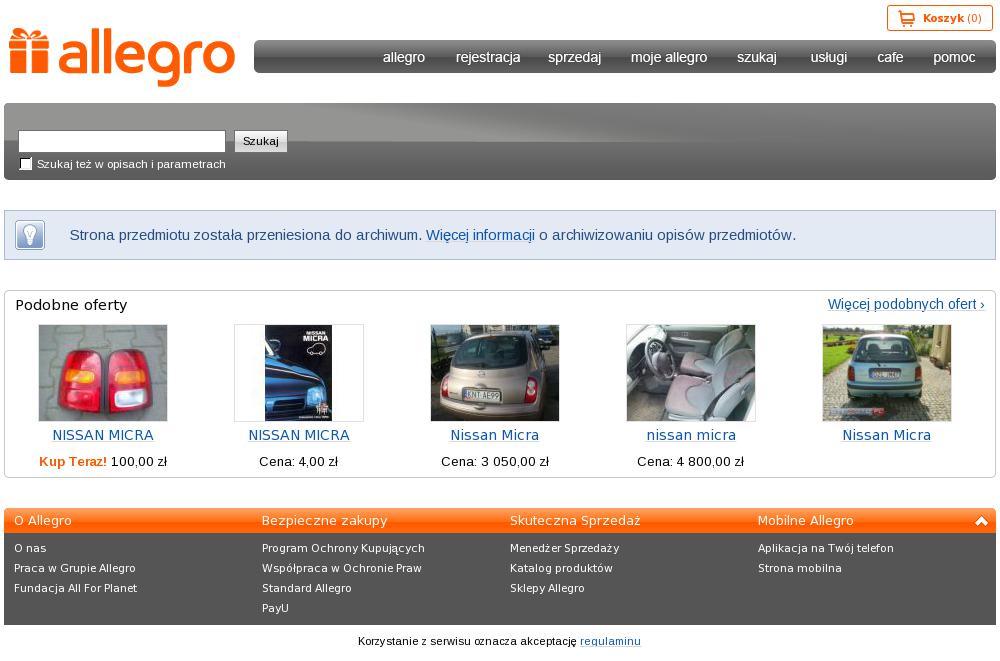Focus the search text field
1000x661 pixels.
pyautogui.click(x=122, y=141)
